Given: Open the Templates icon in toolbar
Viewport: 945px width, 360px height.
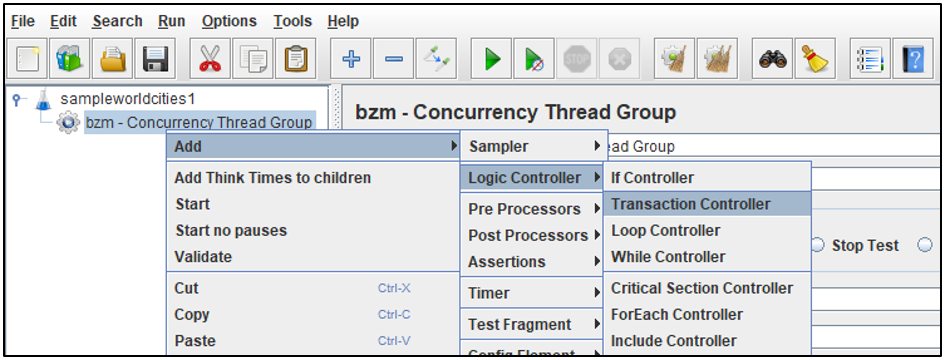Looking at the screenshot, I should [x=70, y=59].
